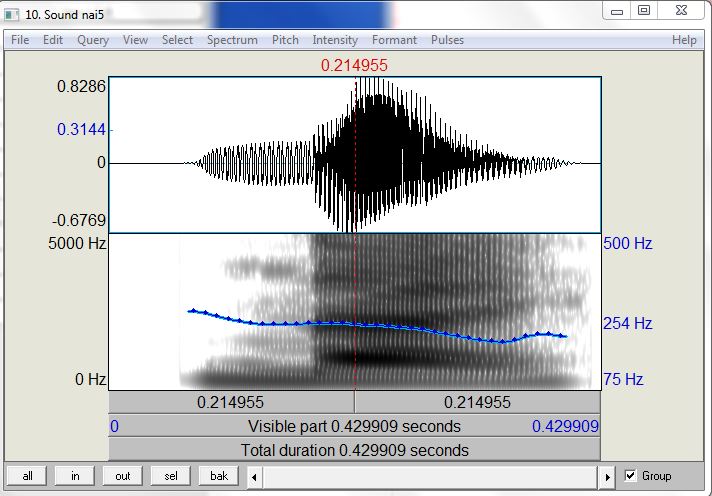Click the 0.3144 blue amplitude label
712x496 pixels.
coord(81,129)
